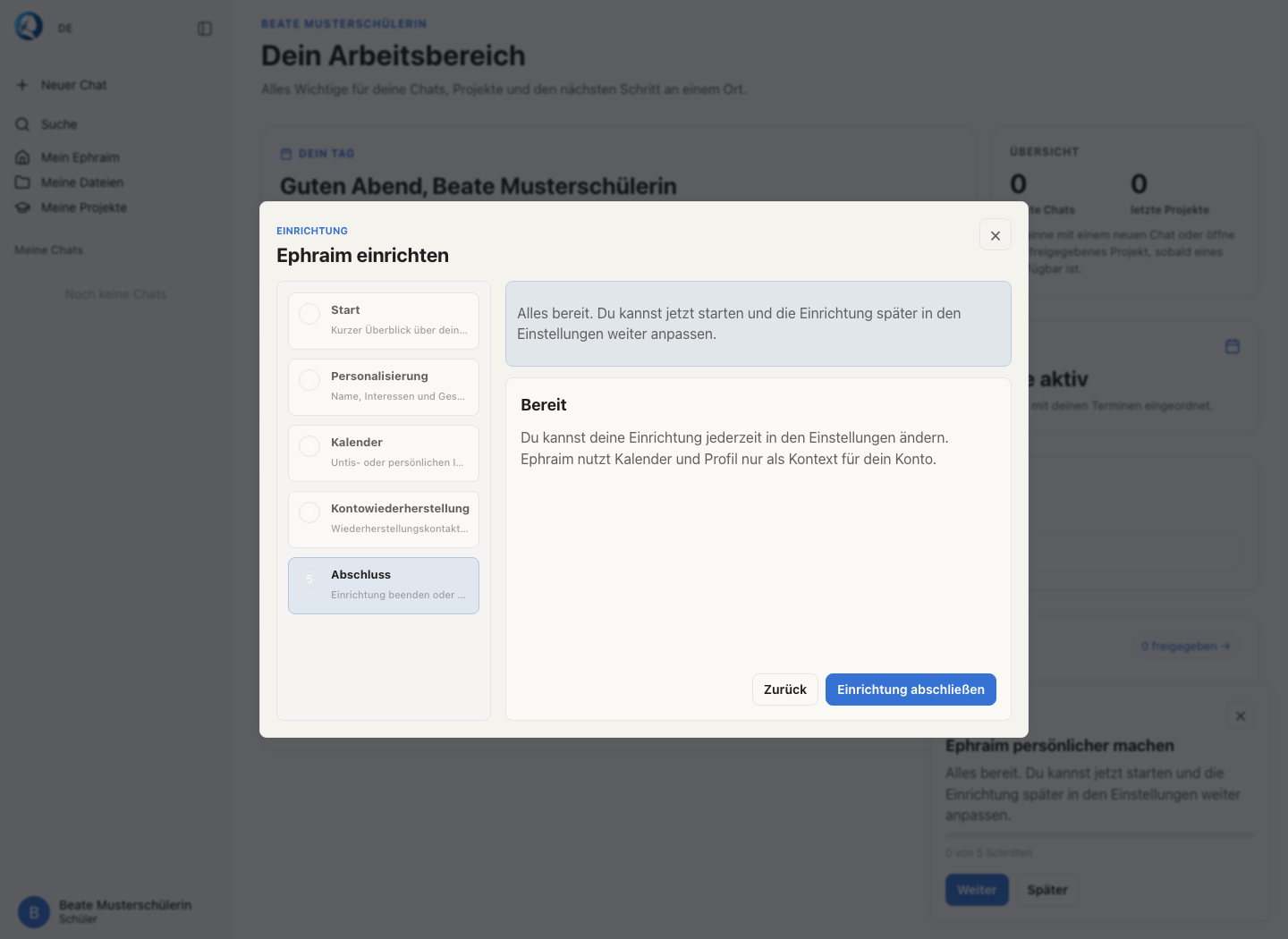Open Neuer Chat in sidebar

pyautogui.click(x=73, y=85)
